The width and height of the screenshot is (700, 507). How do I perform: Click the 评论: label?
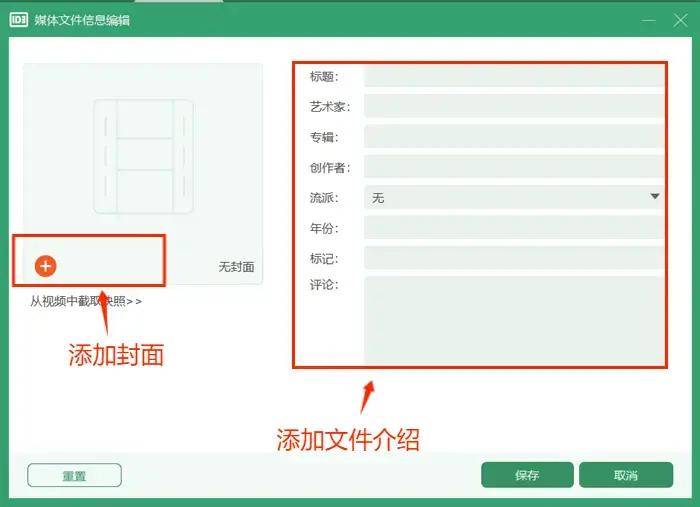pyautogui.click(x=324, y=285)
